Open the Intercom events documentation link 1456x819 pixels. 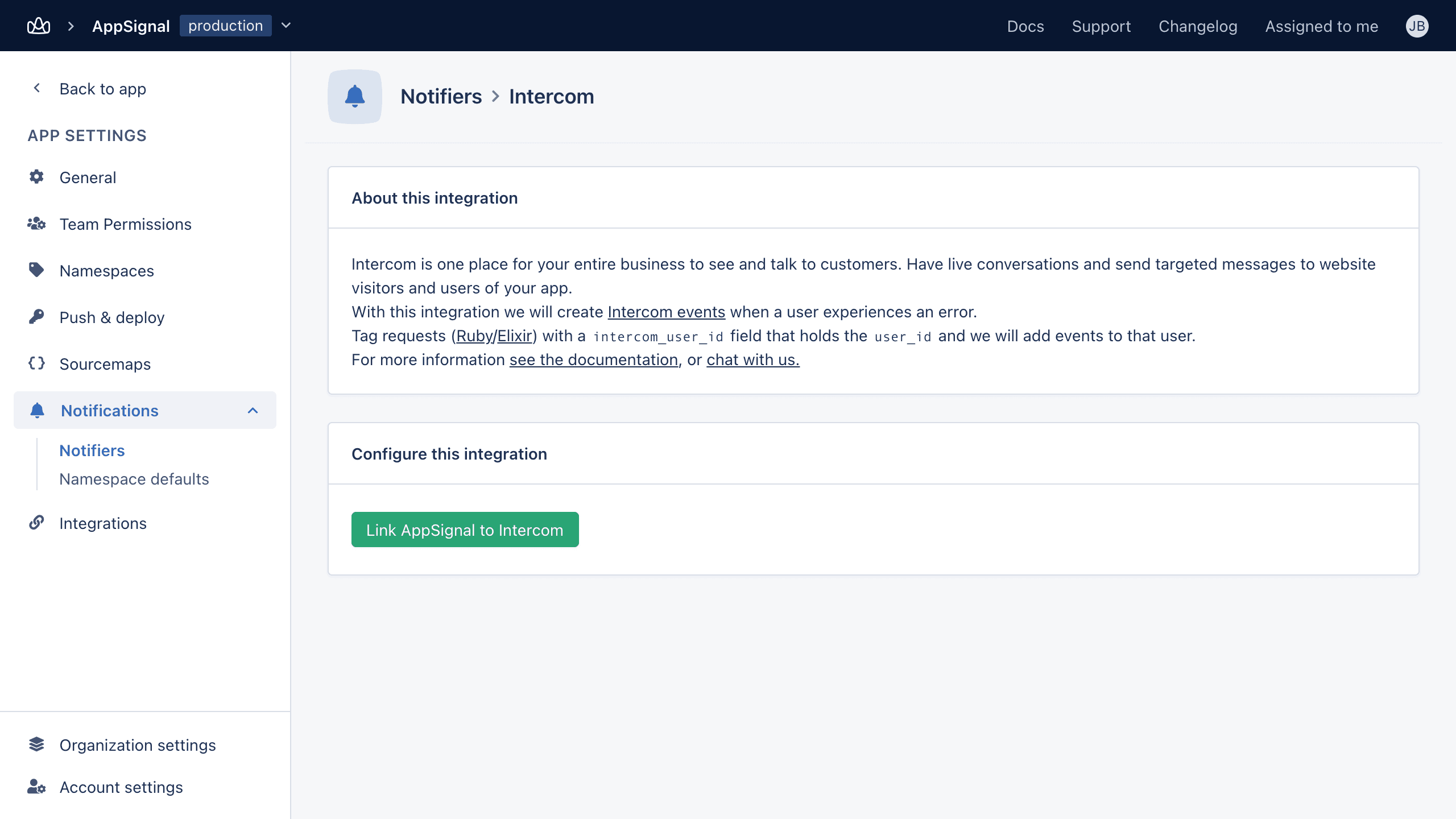click(x=666, y=312)
